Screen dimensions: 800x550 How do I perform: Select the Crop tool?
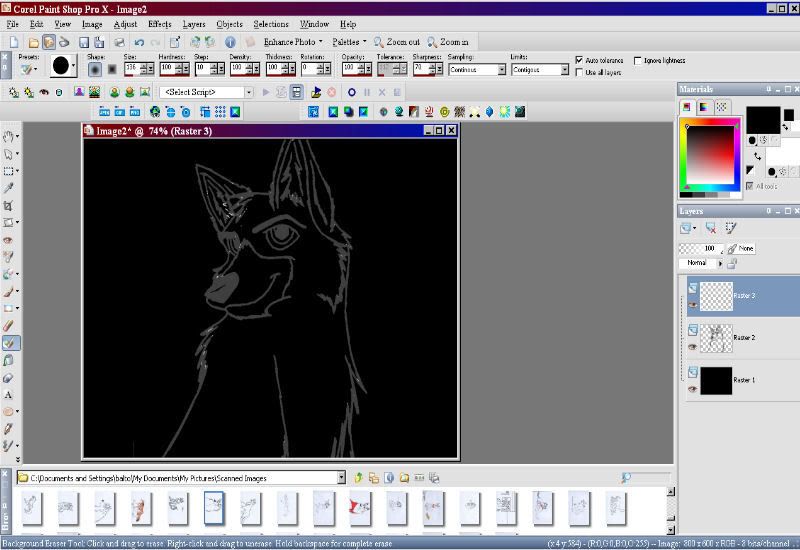[8, 206]
